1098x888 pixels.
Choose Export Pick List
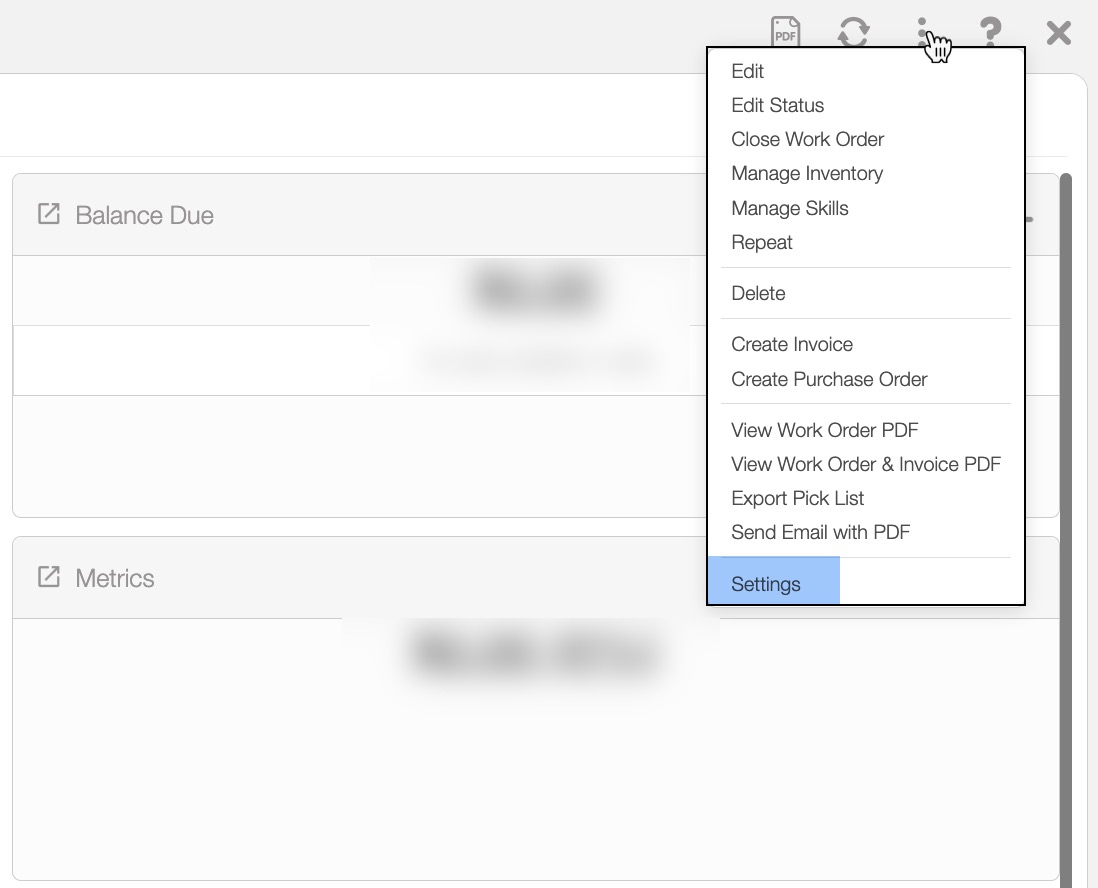[797, 498]
